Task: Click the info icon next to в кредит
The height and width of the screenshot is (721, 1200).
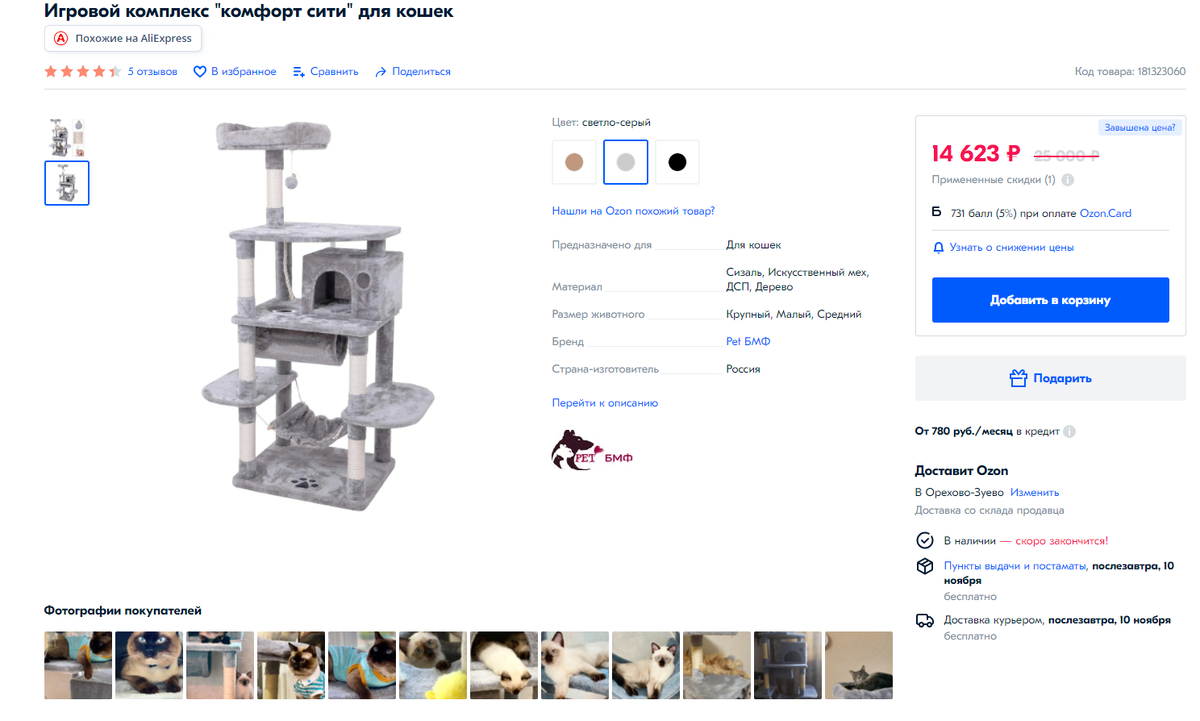Action: click(x=1070, y=432)
